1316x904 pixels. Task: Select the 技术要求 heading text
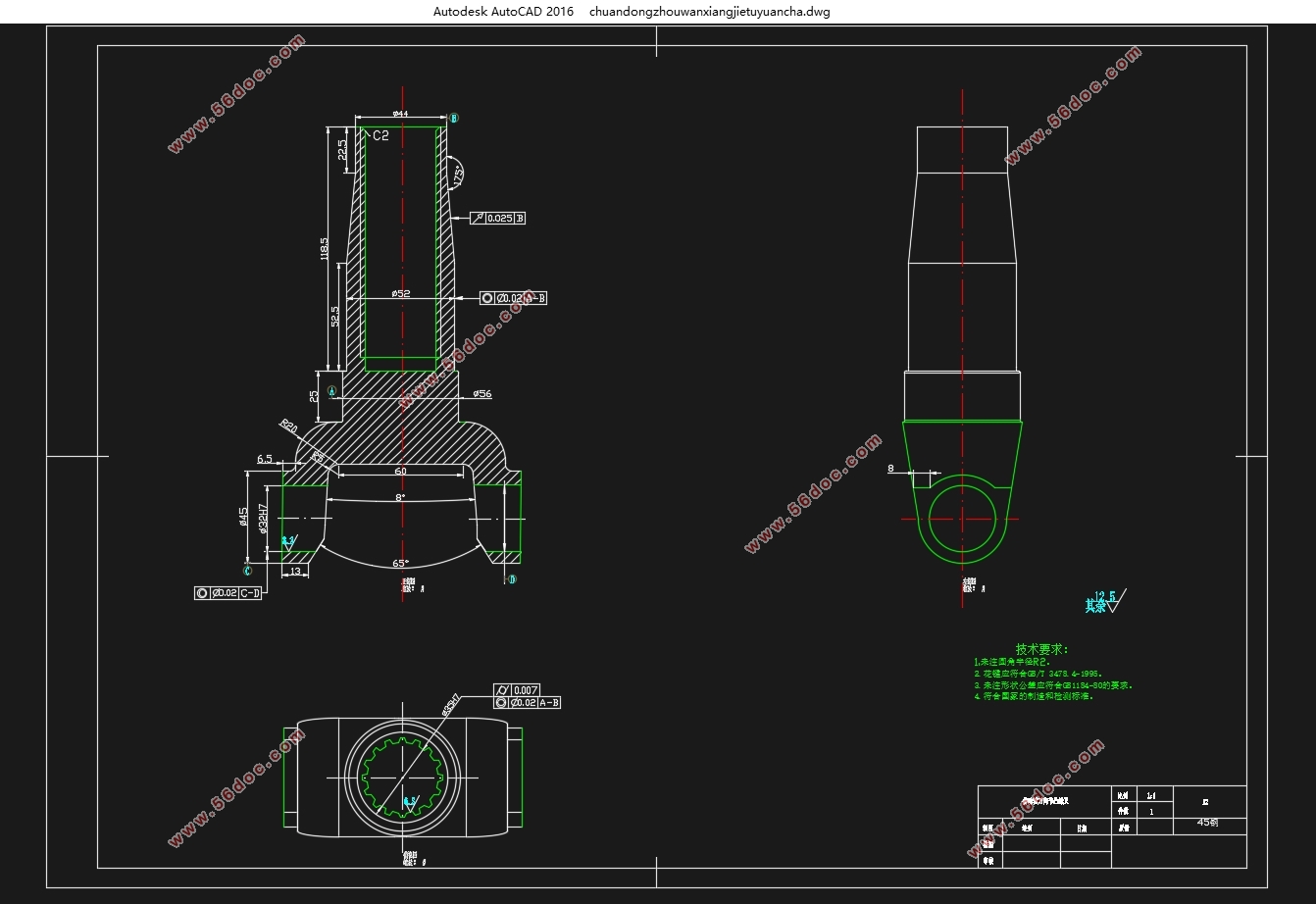(1041, 649)
